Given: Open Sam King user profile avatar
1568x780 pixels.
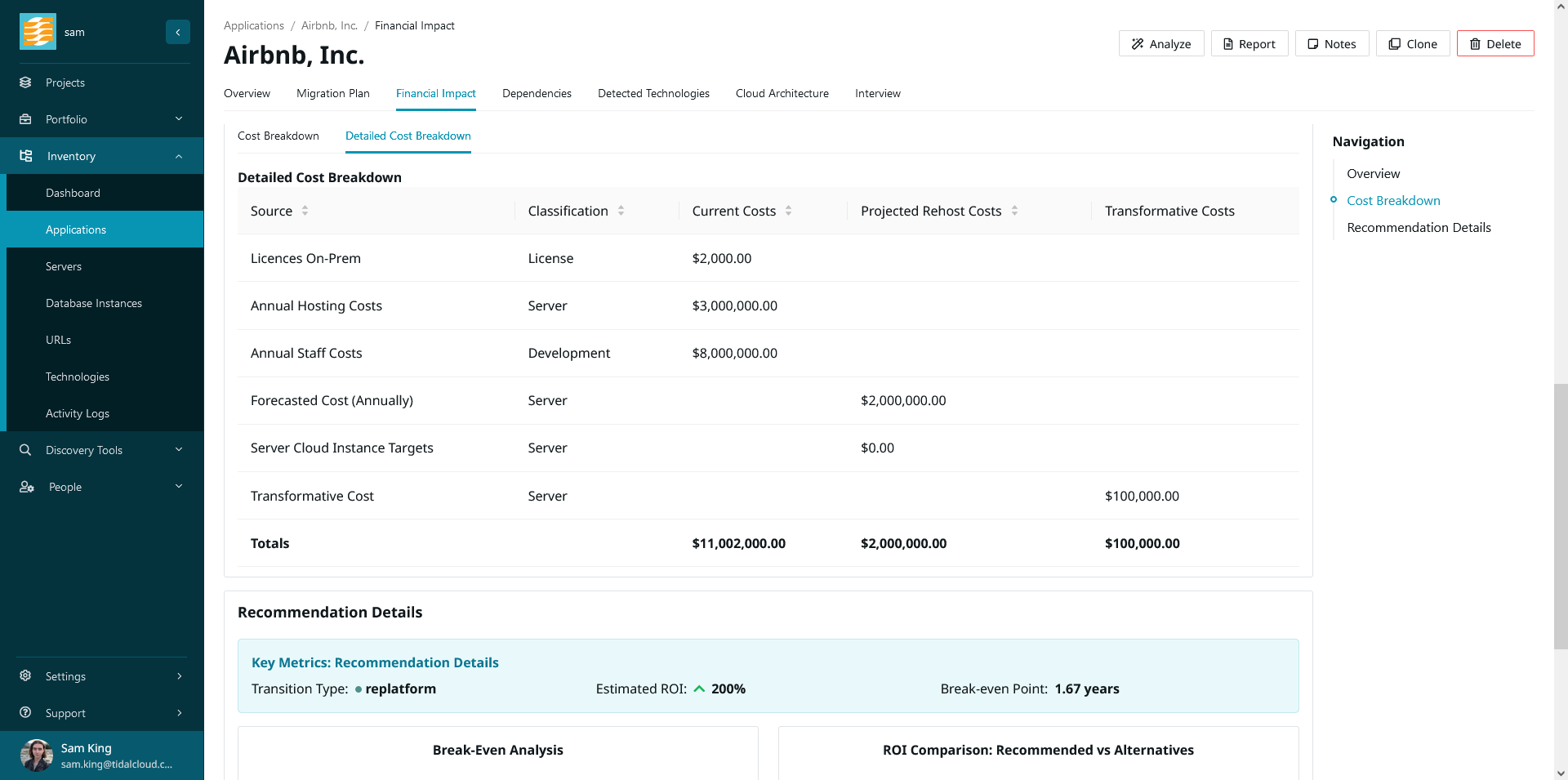Looking at the screenshot, I should [x=37, y=755].
